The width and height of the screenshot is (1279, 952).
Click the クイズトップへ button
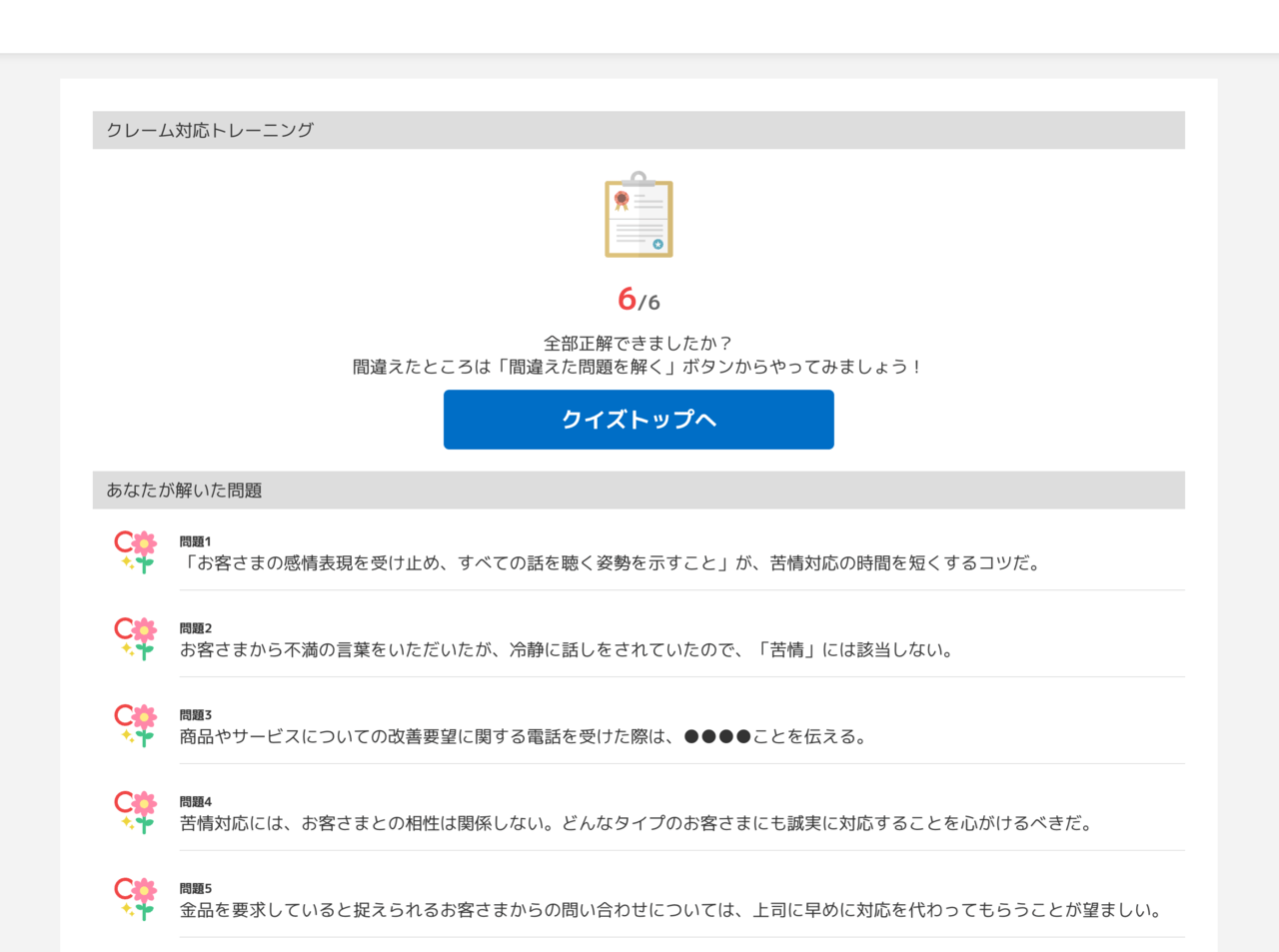pos(639,420)
